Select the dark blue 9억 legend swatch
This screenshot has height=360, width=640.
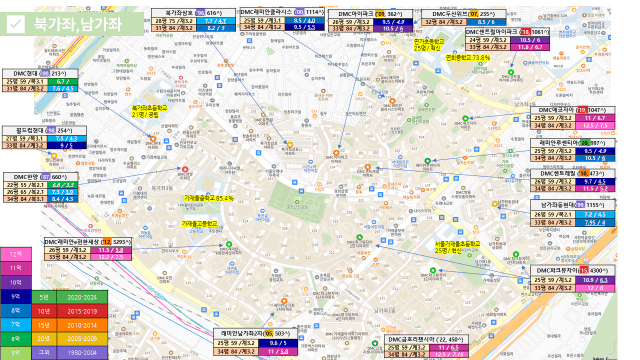coord(16,297)
